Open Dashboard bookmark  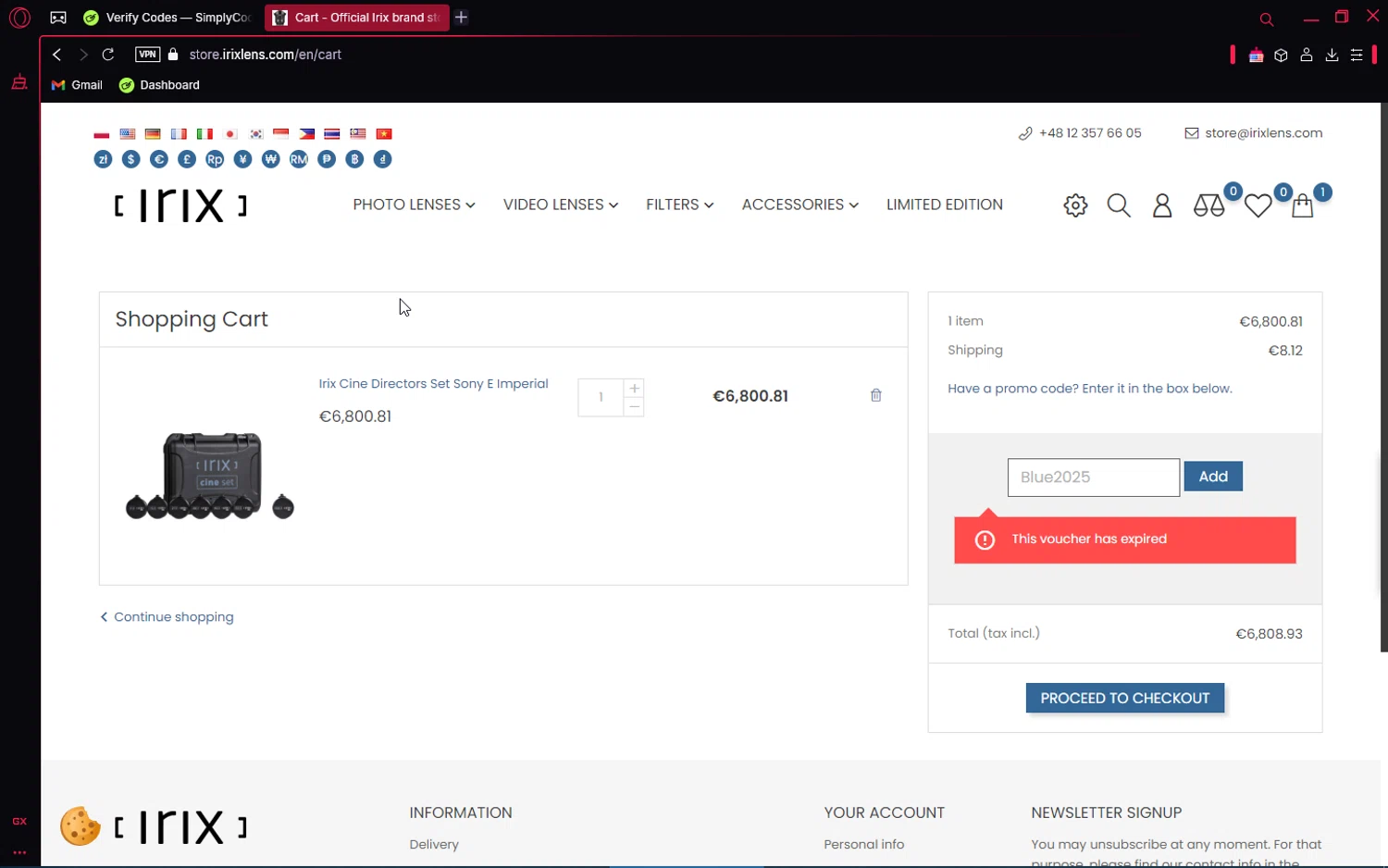point(159,85)
